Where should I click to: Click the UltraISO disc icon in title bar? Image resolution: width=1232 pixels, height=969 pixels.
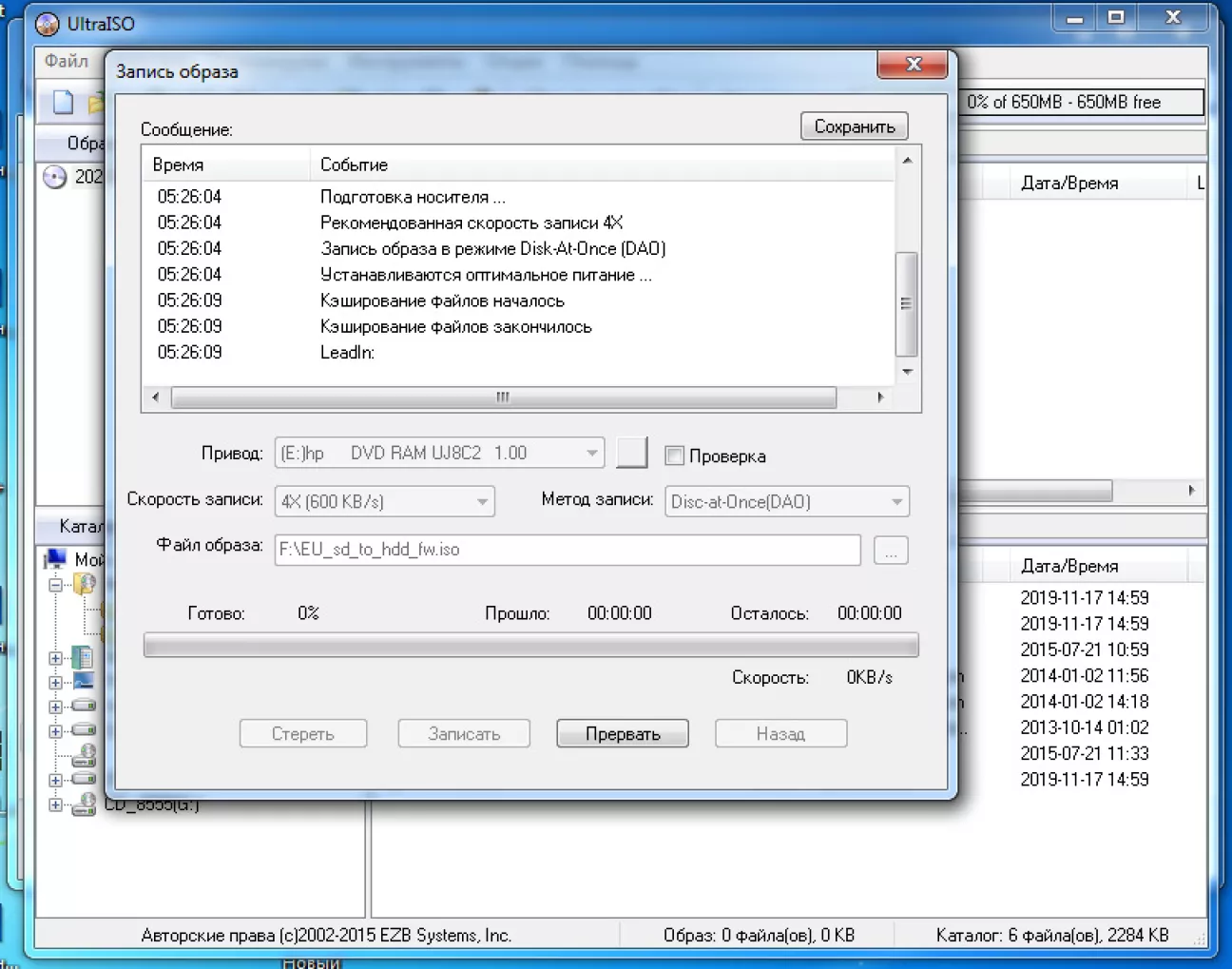click(47, 24)
